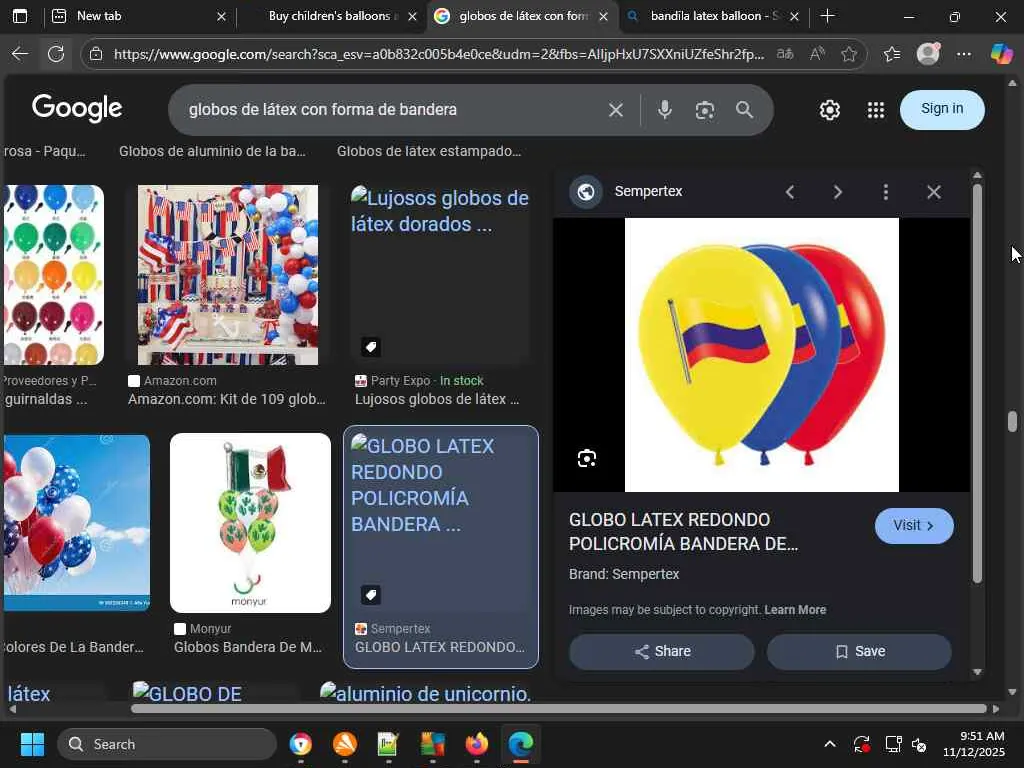
Task: Click the Windows taskbar Search box
Action: pyautogui.click(x=167, y=744)
